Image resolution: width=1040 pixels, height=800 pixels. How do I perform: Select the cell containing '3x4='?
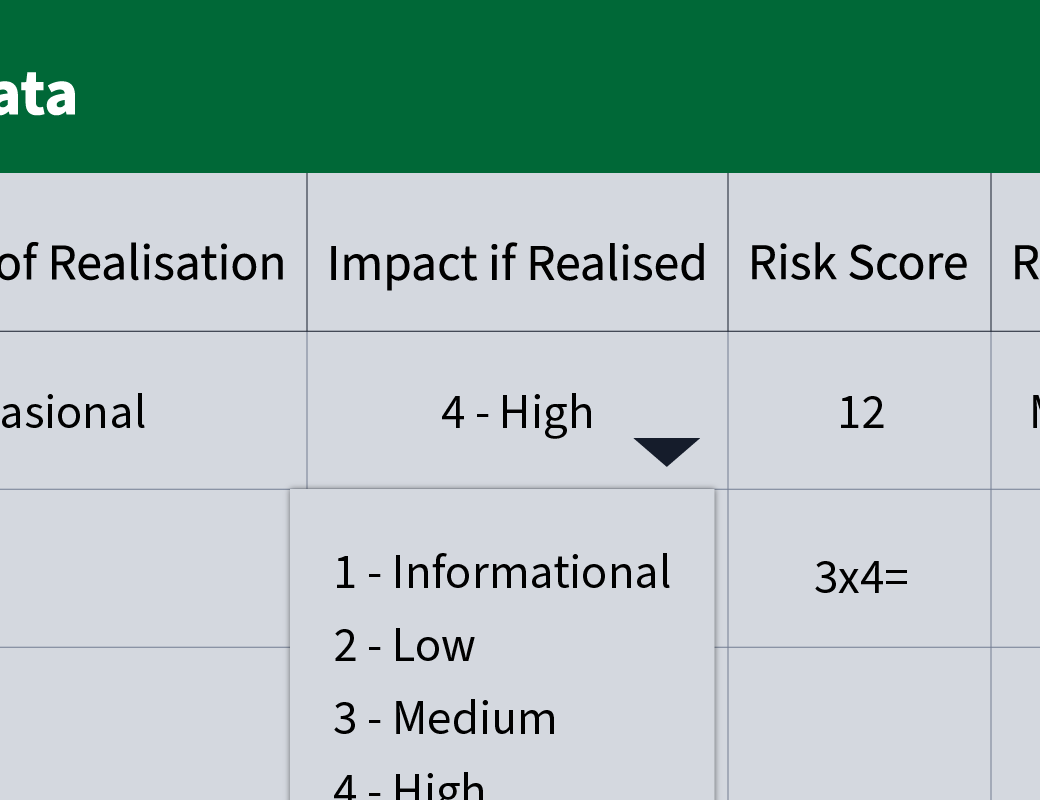[x=860, y=577]
